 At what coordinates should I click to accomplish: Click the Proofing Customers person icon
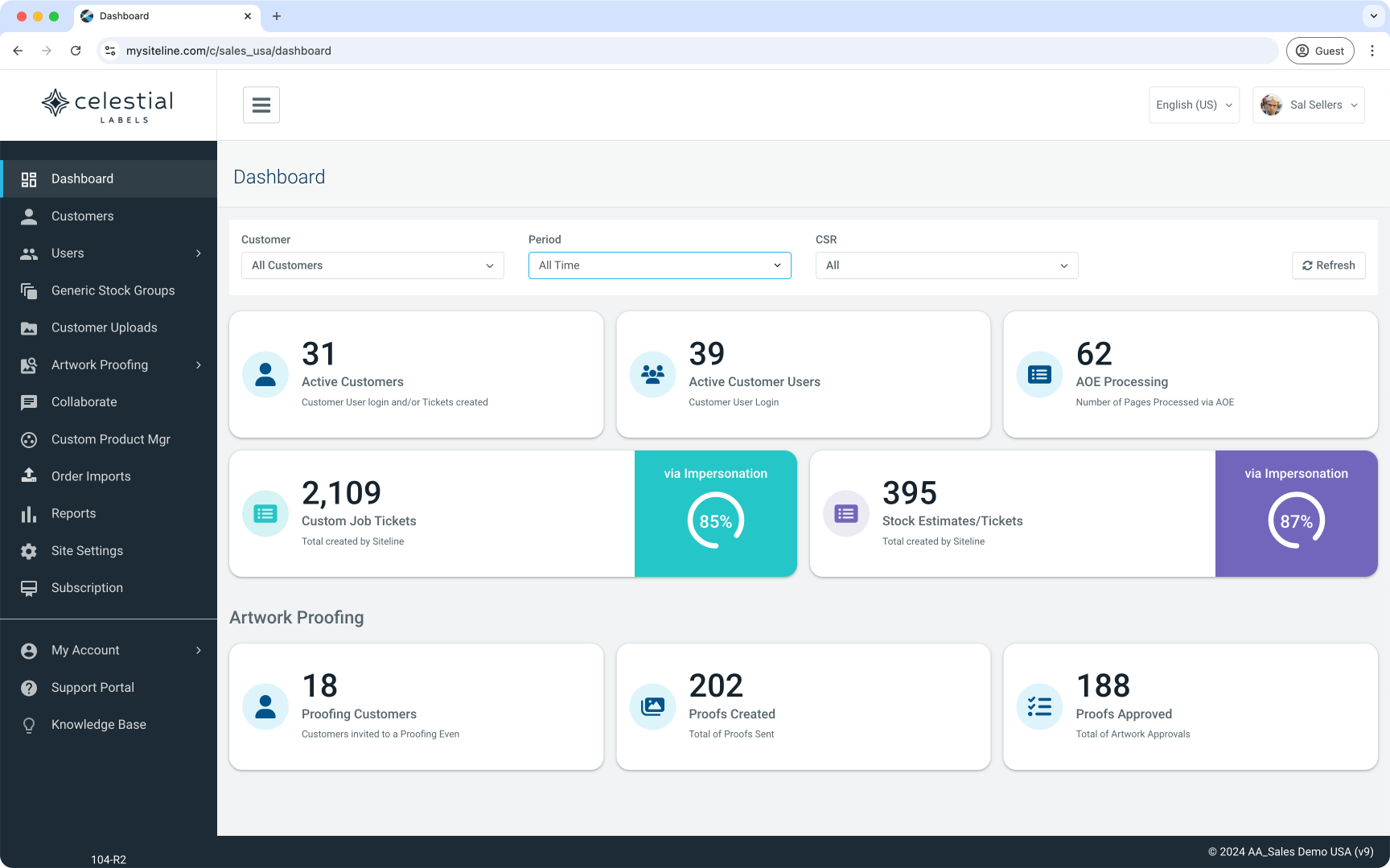[265, 706]
